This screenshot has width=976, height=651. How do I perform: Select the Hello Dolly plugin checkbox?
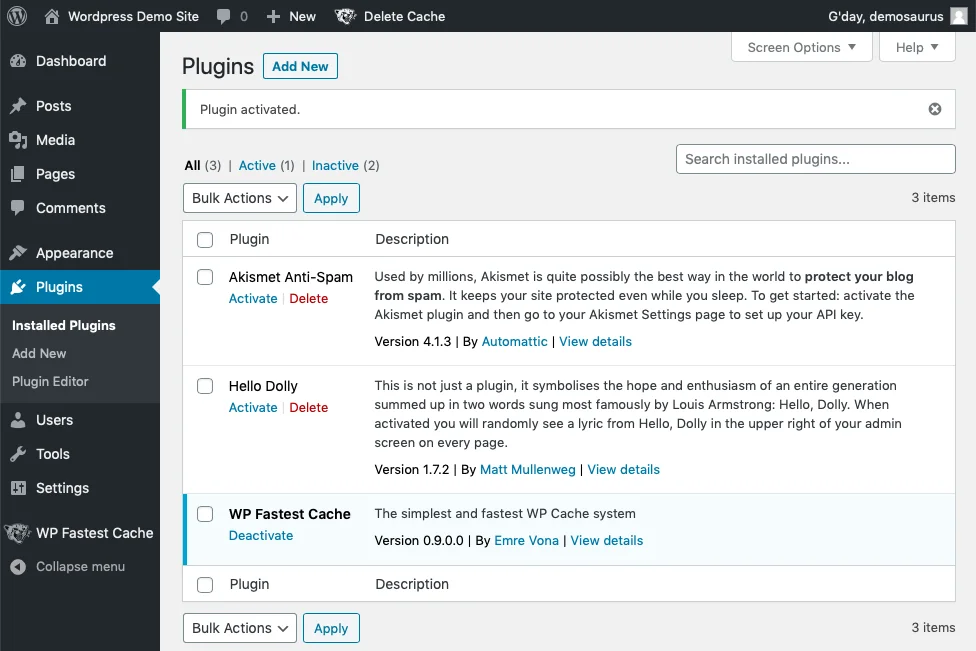click(205, 386)
